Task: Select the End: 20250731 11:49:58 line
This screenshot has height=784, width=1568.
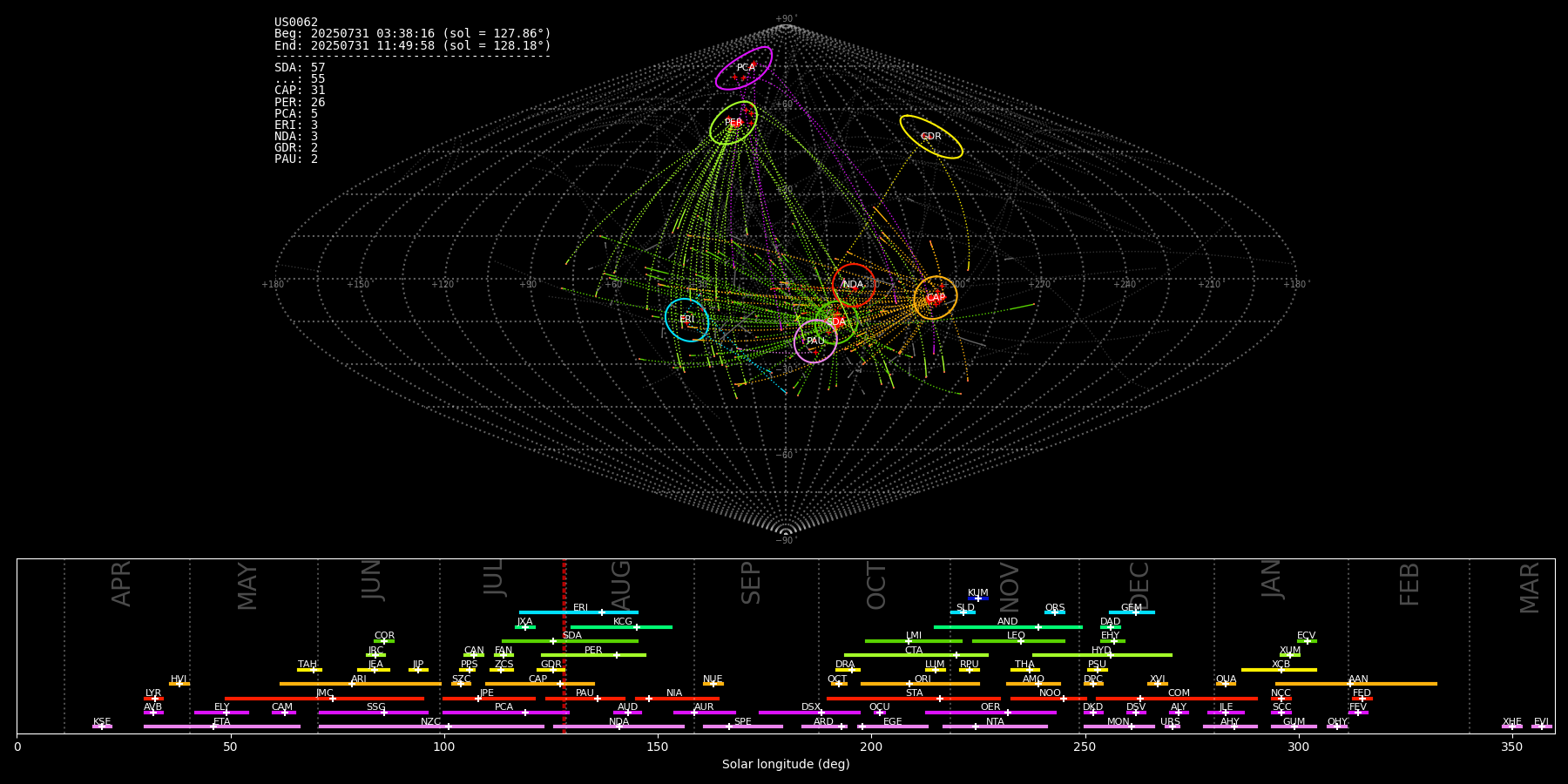Action: (413, 45)
